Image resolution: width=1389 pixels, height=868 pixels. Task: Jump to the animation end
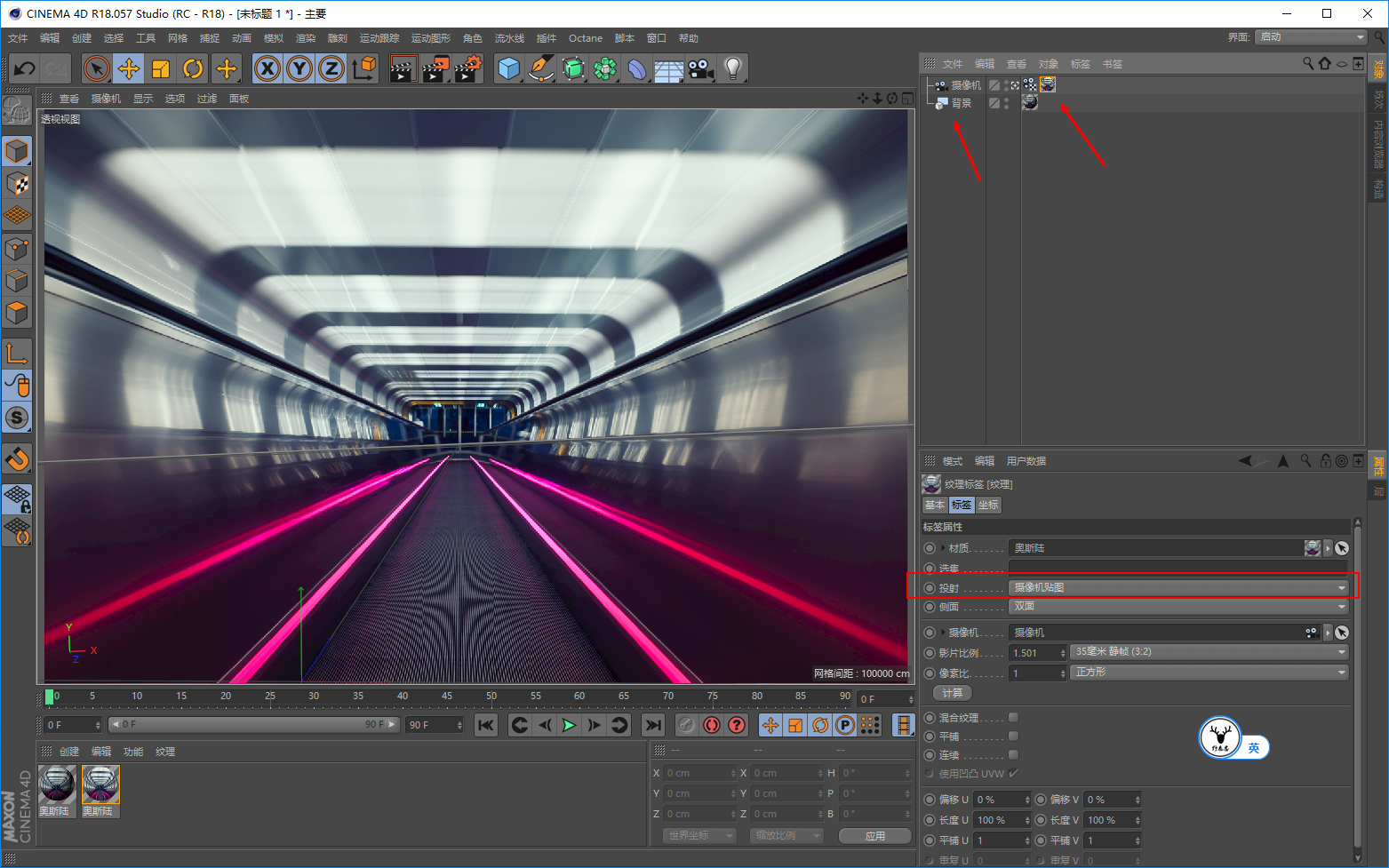[x=652, y=725]
